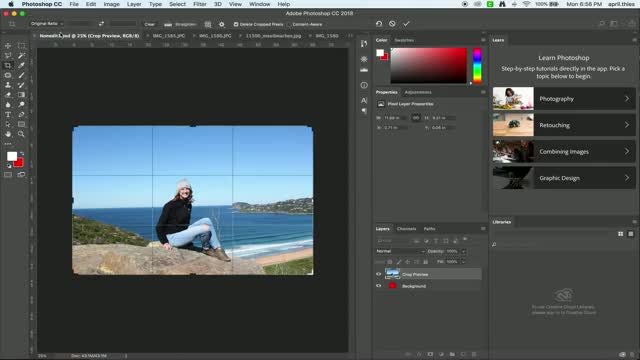This screenshot has height=360, width=640.
Task: Expand the Combining Images chevron
Action: tap(627, 151)
